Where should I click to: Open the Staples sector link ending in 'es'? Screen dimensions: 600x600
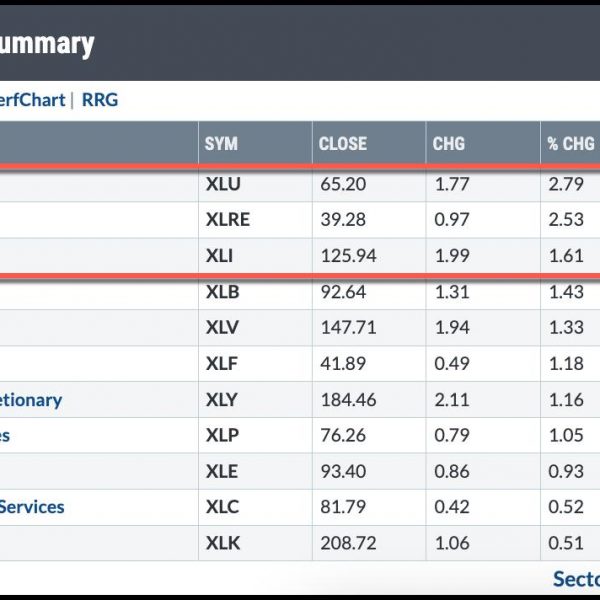tap(5, 436)
